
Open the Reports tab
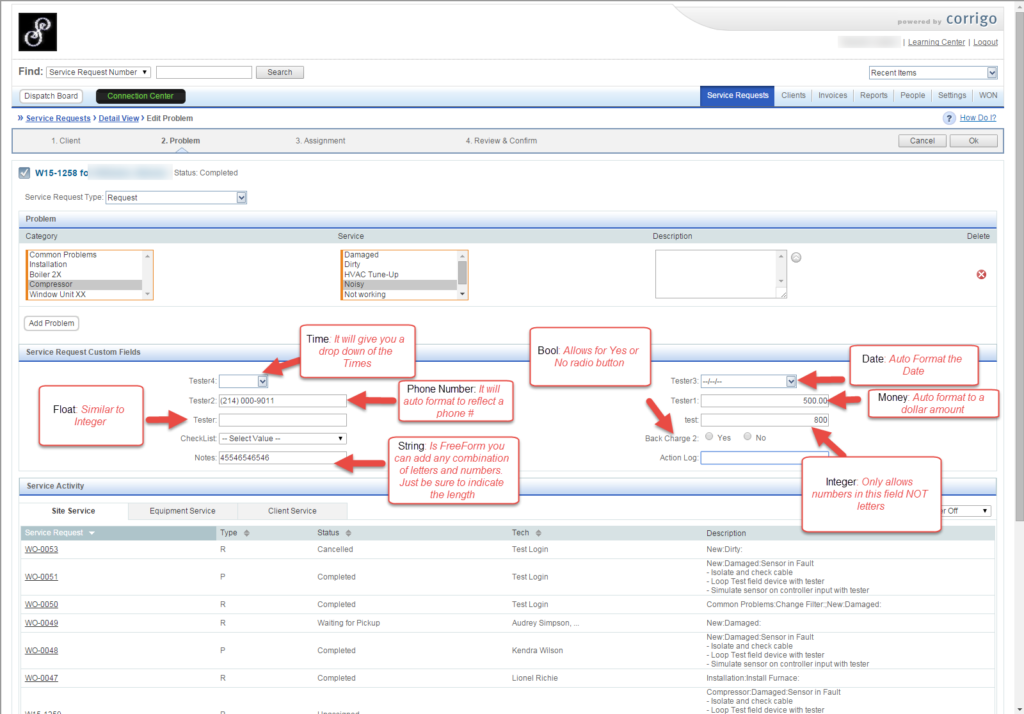873,95
